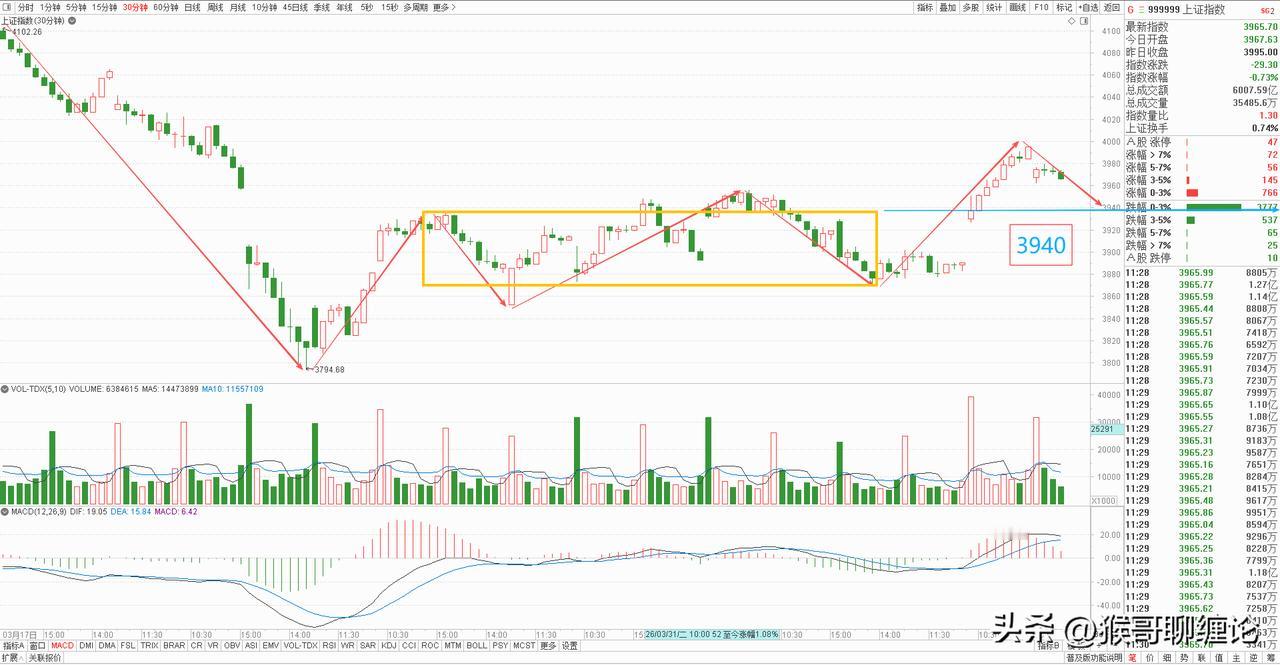Screen dimensions: 1280x665
Task: Switch to 年线 chart
Action: coord(344,7)
